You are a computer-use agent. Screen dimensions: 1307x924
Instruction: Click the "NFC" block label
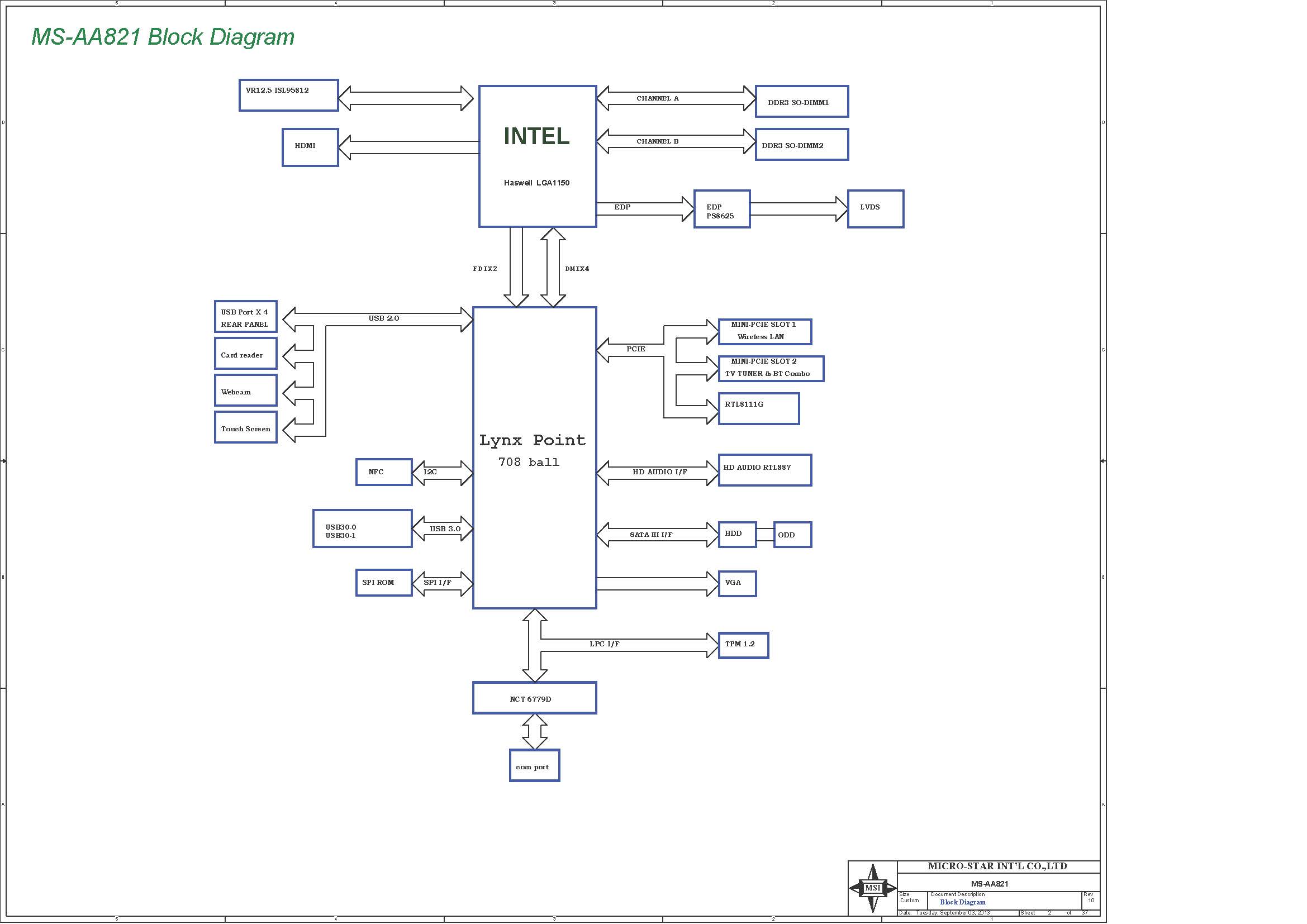[x=376, y=471]
